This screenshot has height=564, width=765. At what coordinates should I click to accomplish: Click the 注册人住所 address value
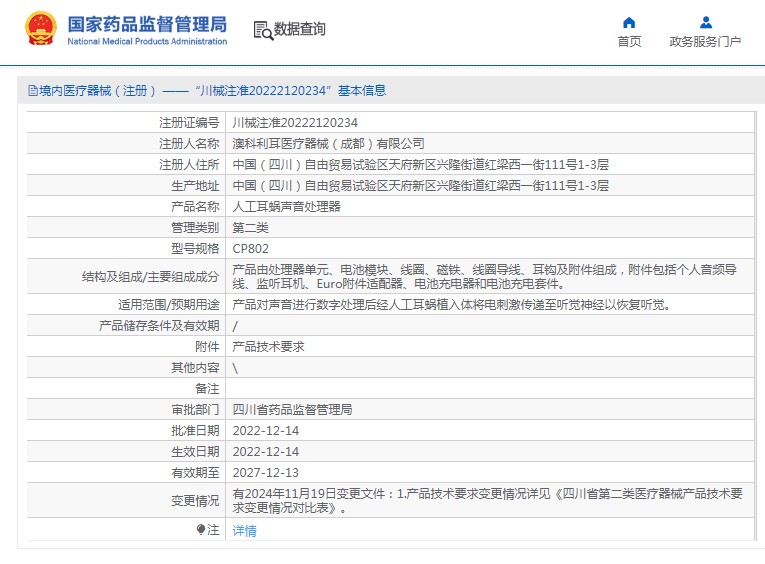pos(421,164)
